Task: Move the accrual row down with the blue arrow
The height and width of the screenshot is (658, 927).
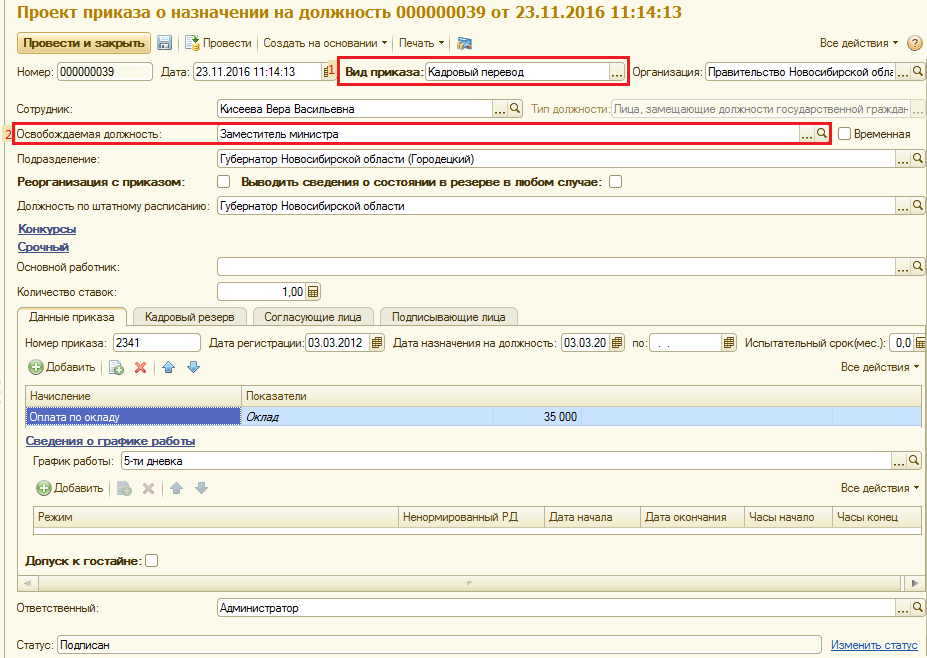Action: tap(193, 367)
